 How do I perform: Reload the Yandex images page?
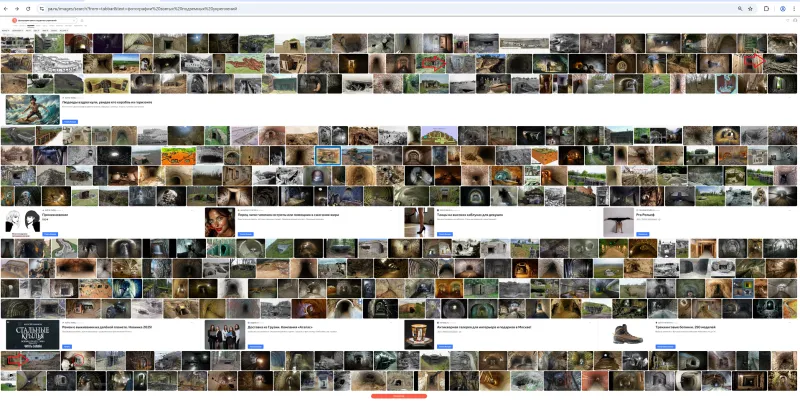point(27,8)
